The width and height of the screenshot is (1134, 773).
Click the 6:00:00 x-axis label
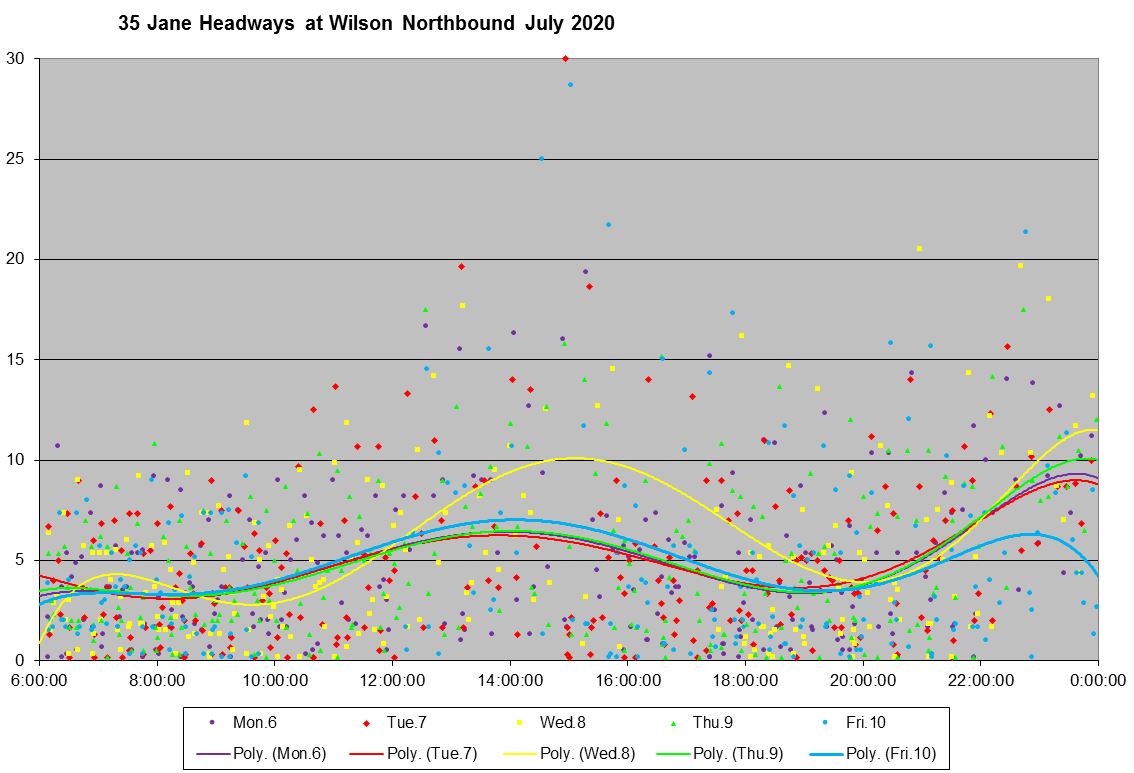click(40, 679)
